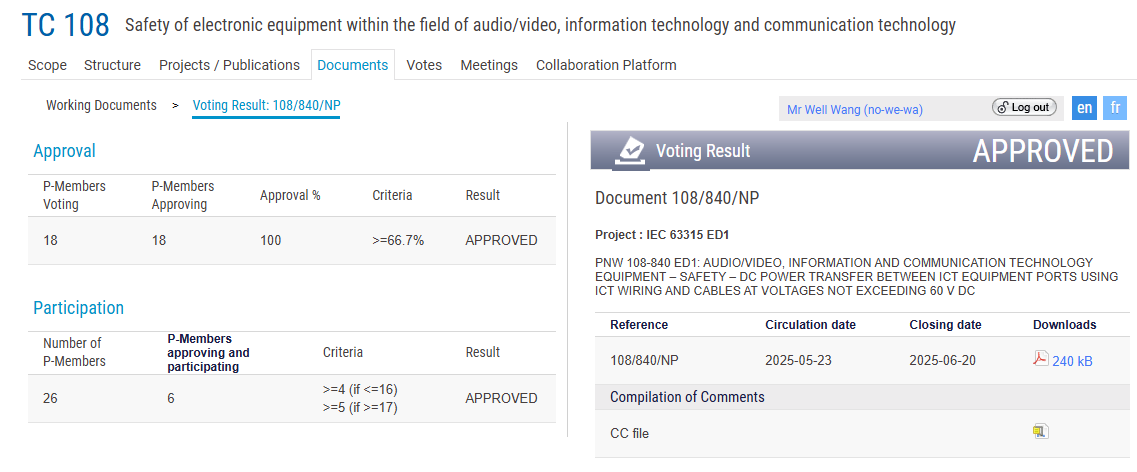Open the Scope tab
Image resolution: width=1137 pixels, height=472 pixels.
click(x=47, y=65)
